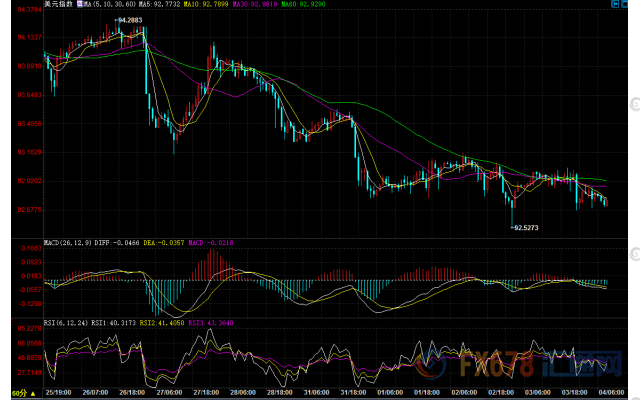This screenshot has width=640, height=400.
Task: Click the MA(5,10,30,60) parameters label
Action: pos(110,4)
